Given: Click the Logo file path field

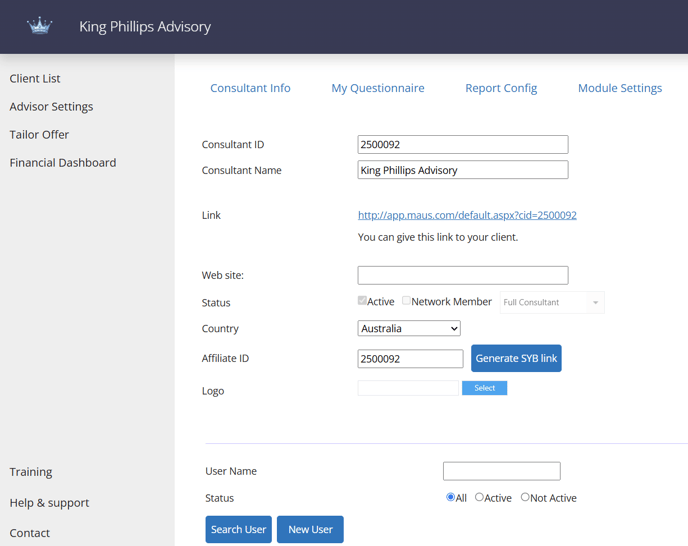Looking at the screenshot, I should tap(408, 388).
